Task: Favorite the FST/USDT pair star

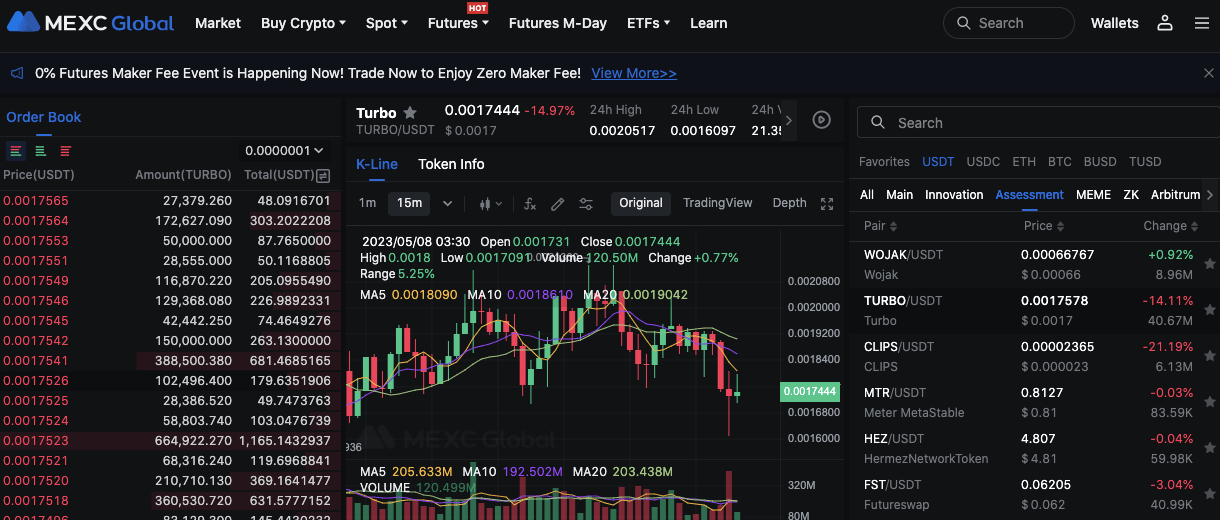Action: point(1210,495)
